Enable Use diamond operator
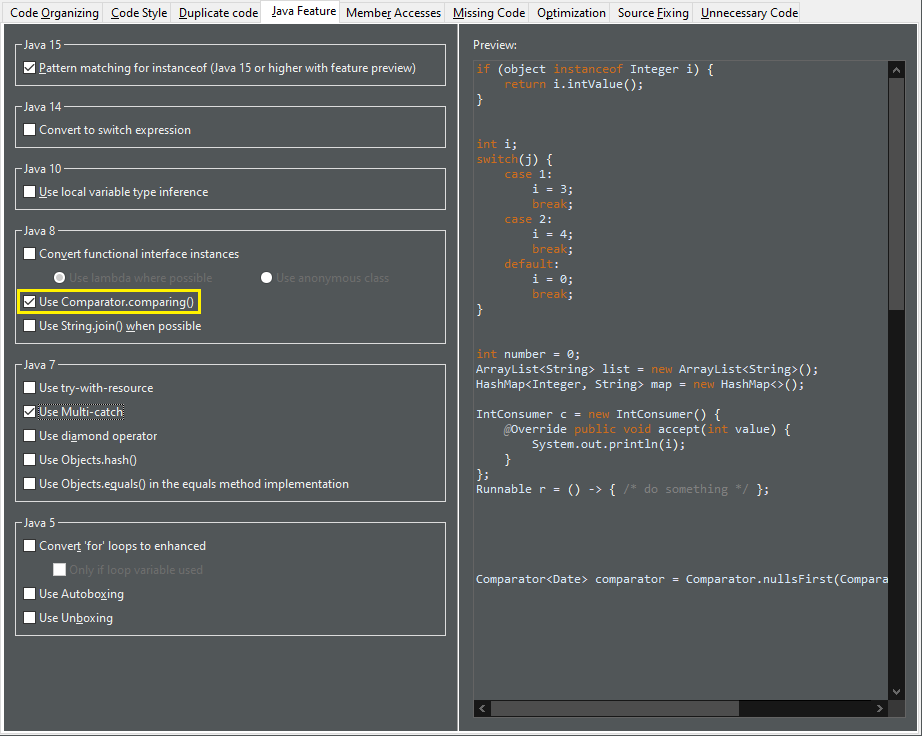This screenshot has width=922, height=736. point(29,436)
